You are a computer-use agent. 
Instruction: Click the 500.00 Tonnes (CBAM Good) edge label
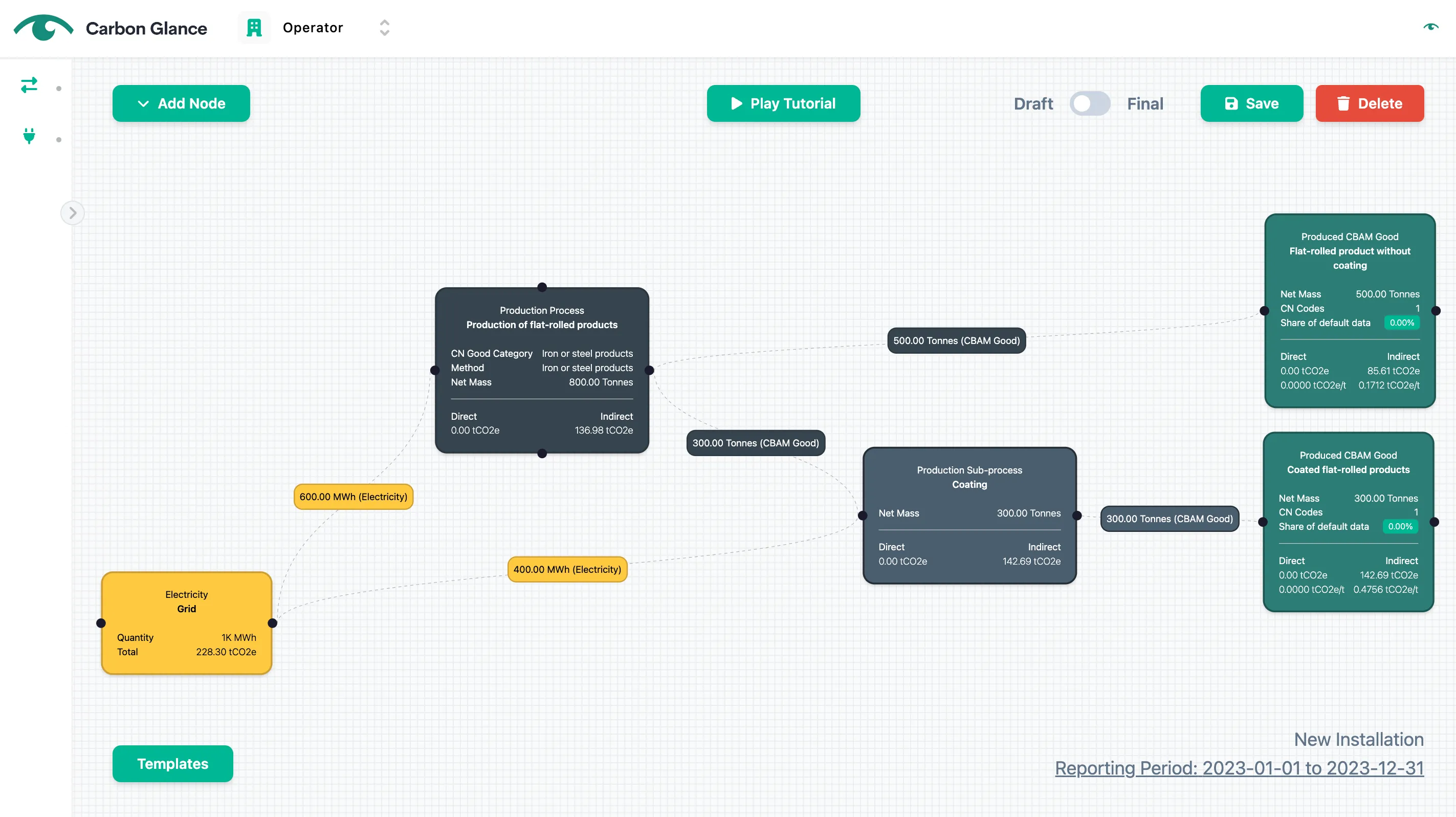(x=956, y=340)
